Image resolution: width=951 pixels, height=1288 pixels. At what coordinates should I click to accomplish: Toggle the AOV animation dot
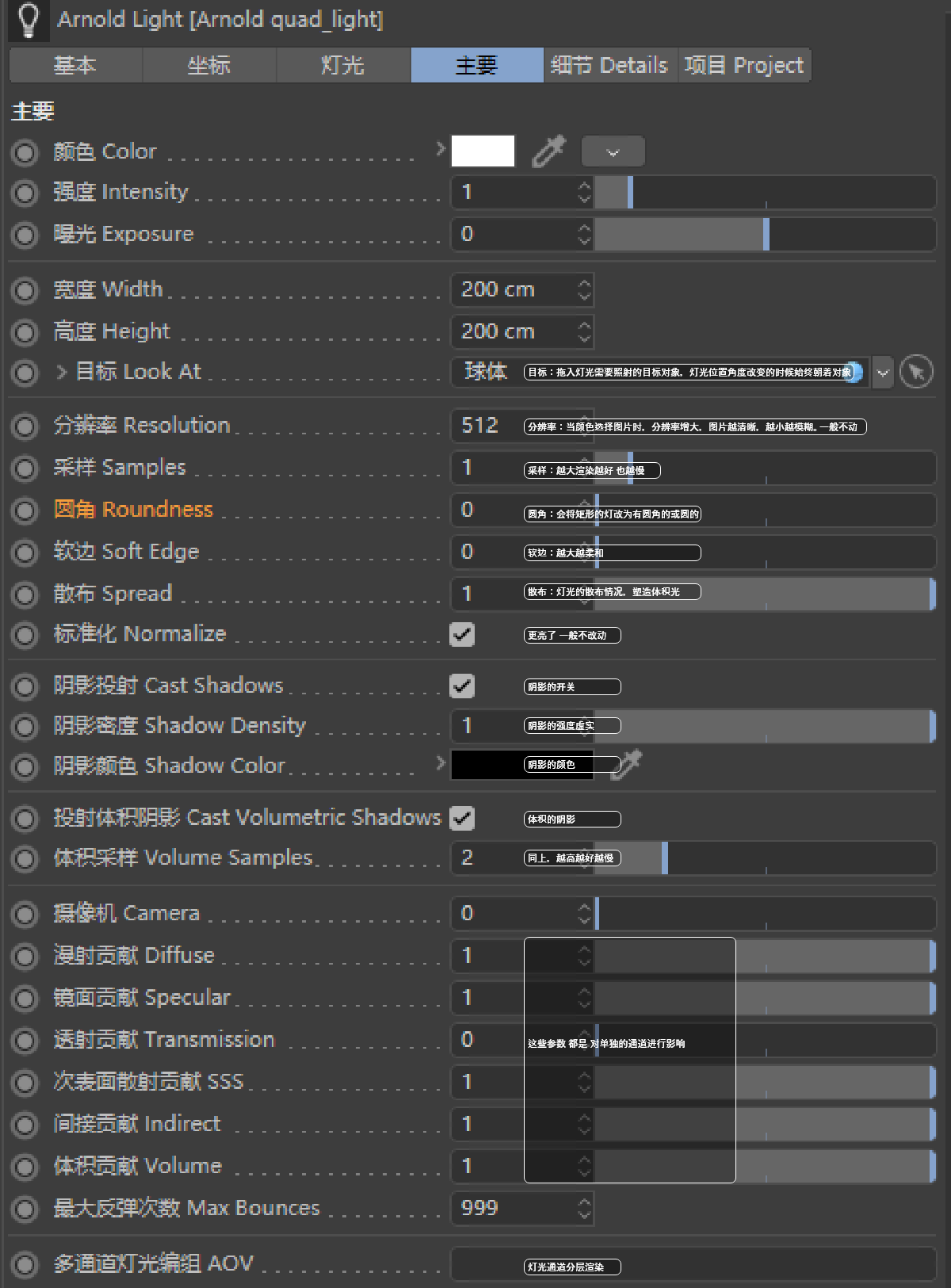pyautogui.click(x=25, y=1264)
